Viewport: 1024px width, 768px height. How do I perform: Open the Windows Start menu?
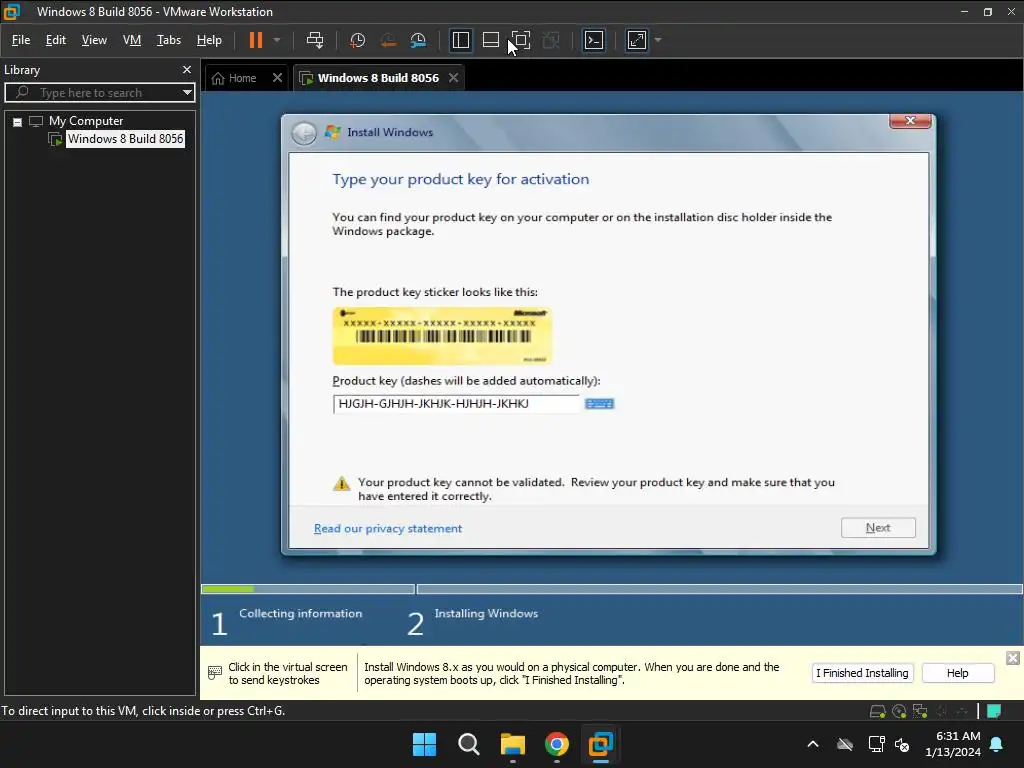[x=424, y=744]
